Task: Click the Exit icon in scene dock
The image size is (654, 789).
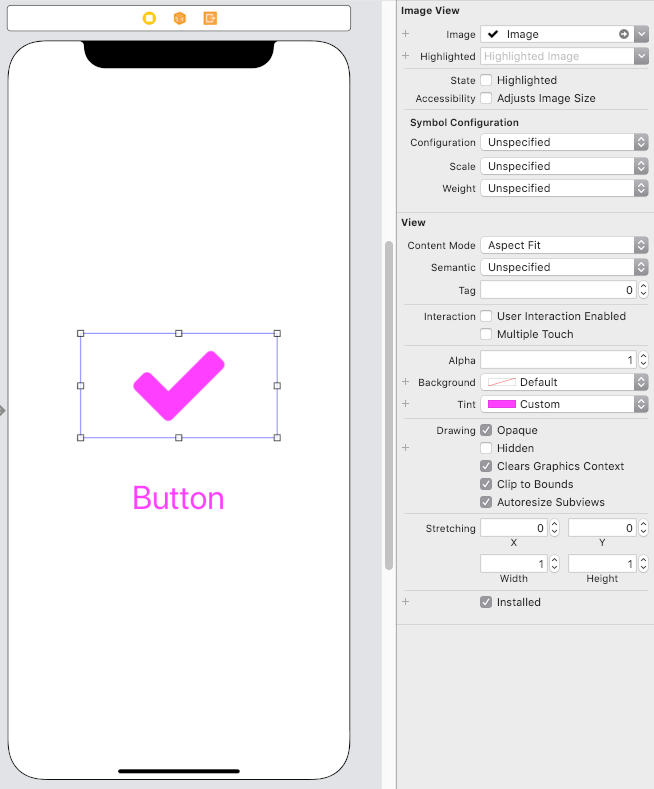Action: tap(210, 19)
